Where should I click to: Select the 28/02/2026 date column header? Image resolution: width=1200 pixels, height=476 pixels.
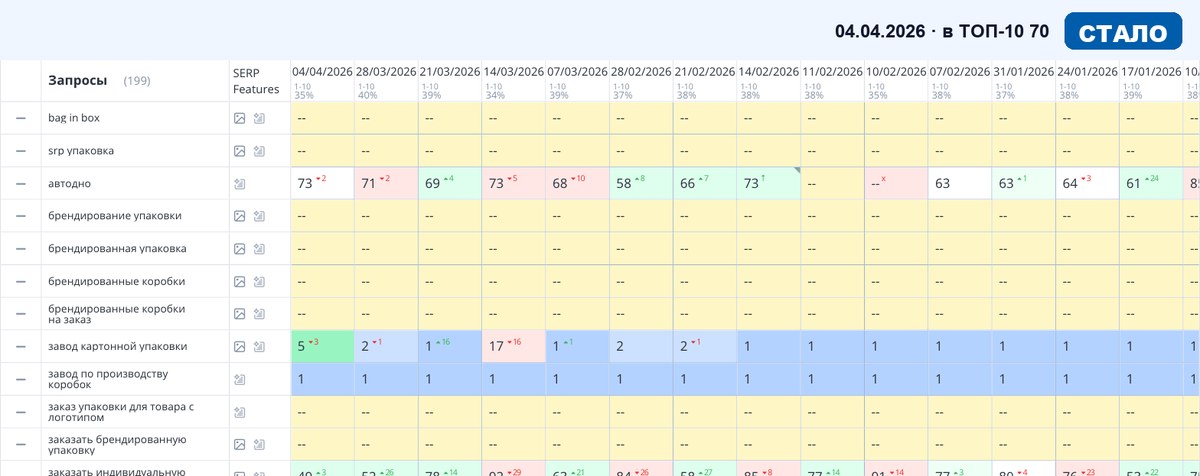(x=642, y=72)
